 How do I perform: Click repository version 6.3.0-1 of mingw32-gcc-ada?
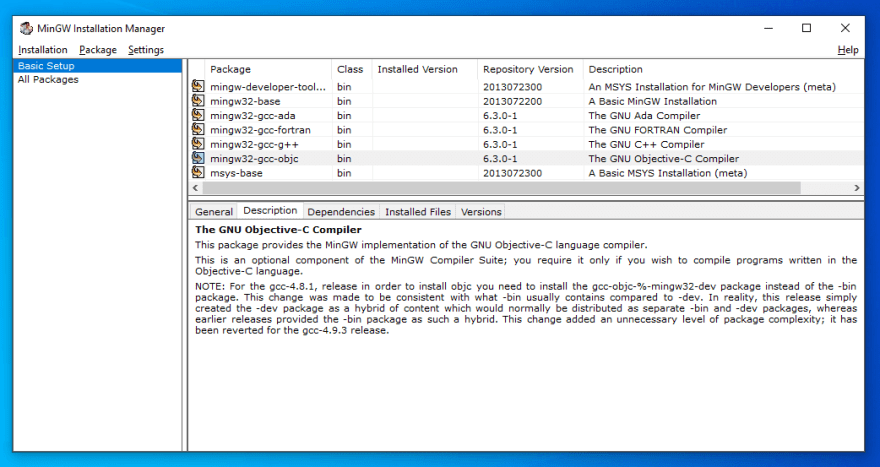[500, 116]
